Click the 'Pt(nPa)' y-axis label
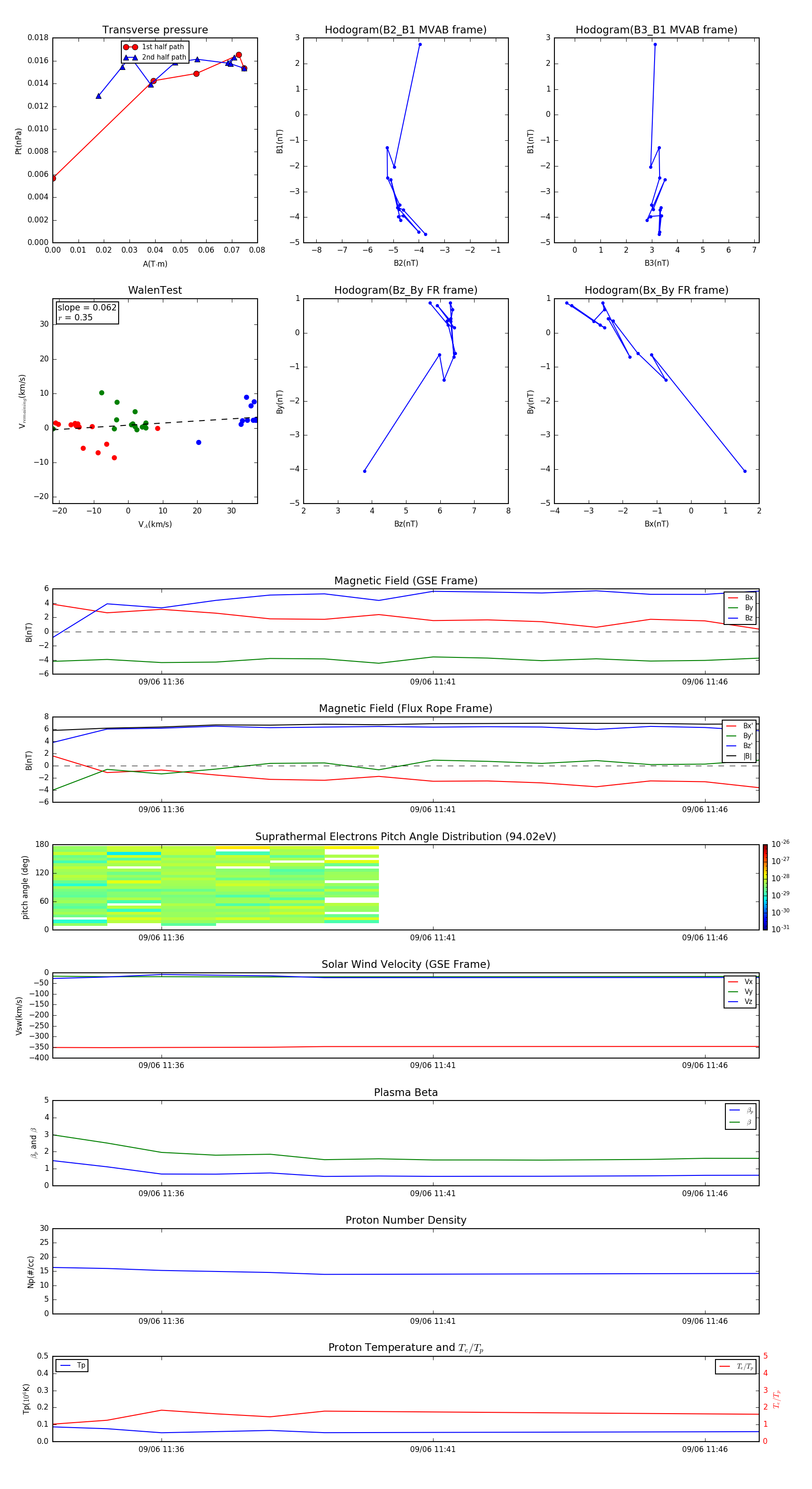The image size is (812, 1489). [x=18, y=141]
